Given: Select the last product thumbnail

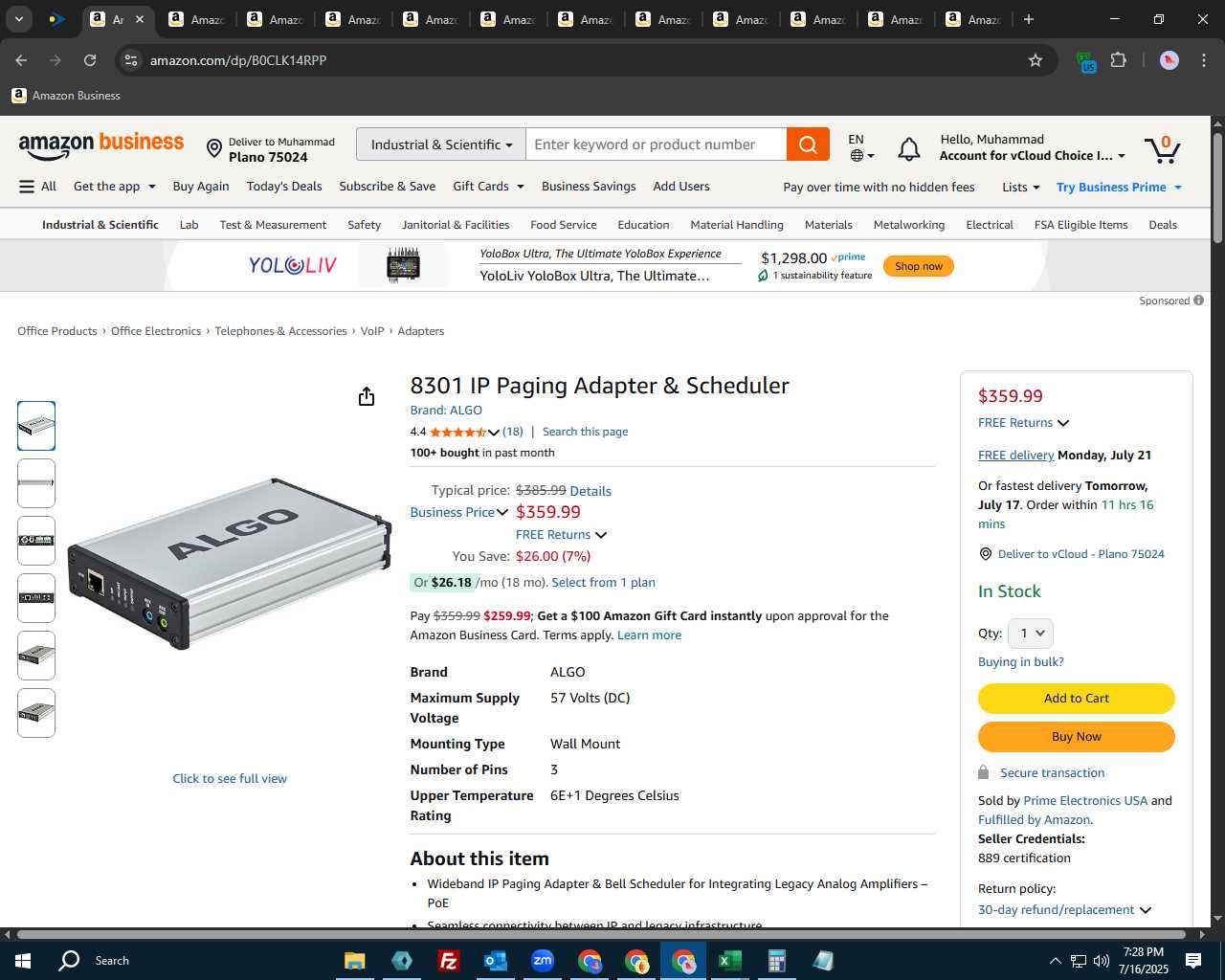Looking at the screenshot, I should [x=36, y=713].
